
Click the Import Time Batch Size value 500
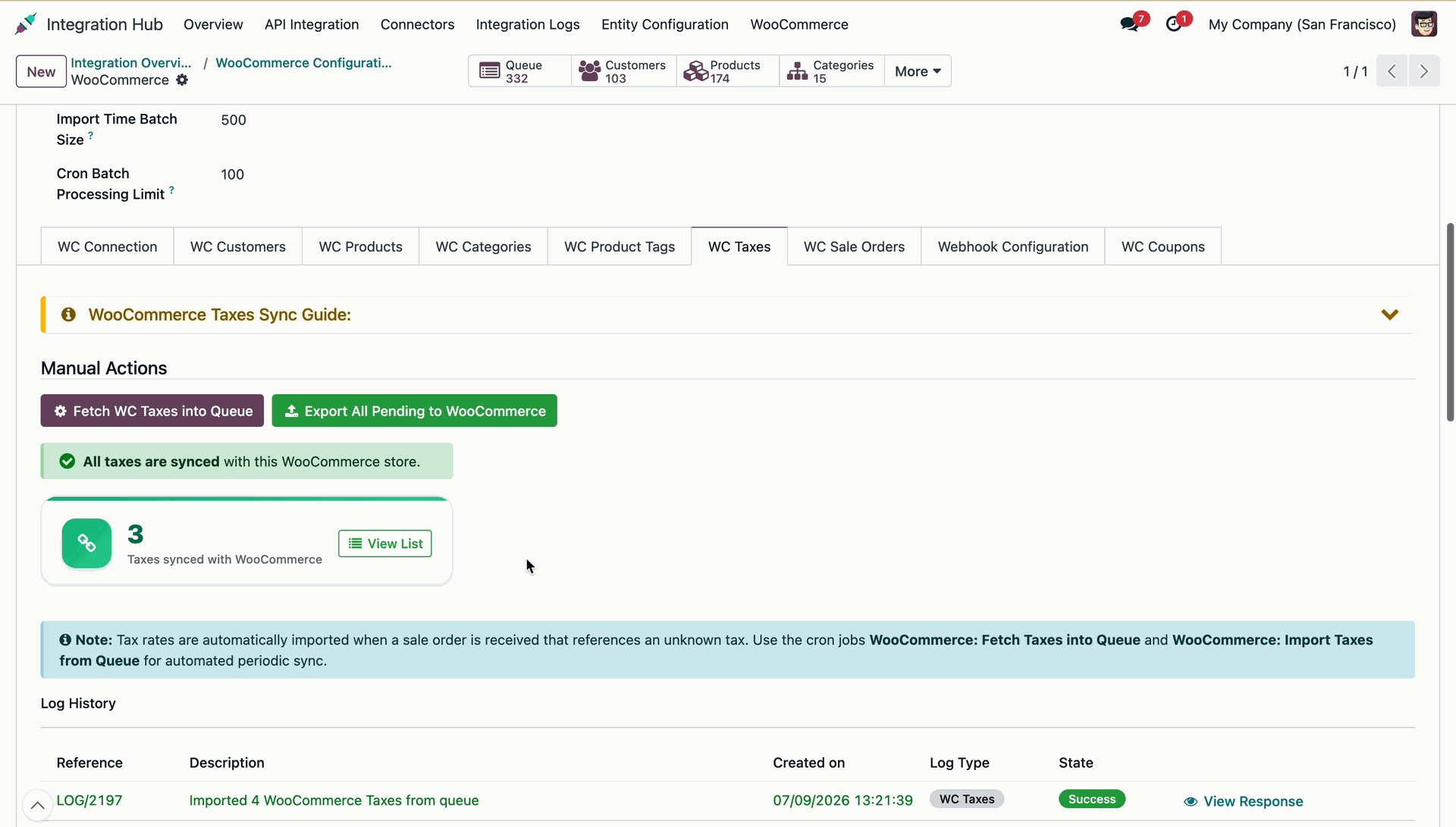(x=234, y=120)
